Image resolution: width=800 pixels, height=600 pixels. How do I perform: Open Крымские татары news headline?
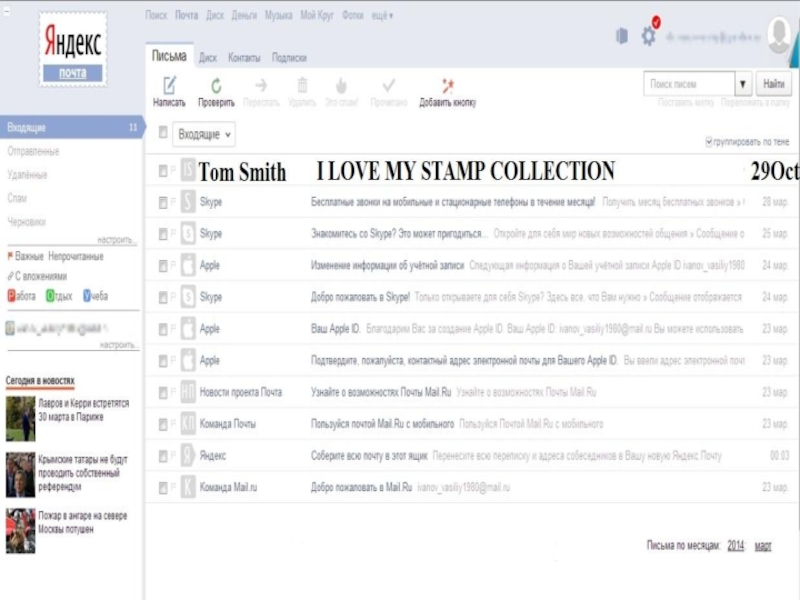pos(83,473)
